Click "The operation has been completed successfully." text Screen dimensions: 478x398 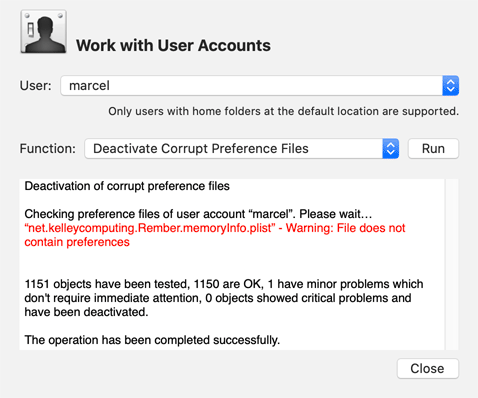pos(152,340)
